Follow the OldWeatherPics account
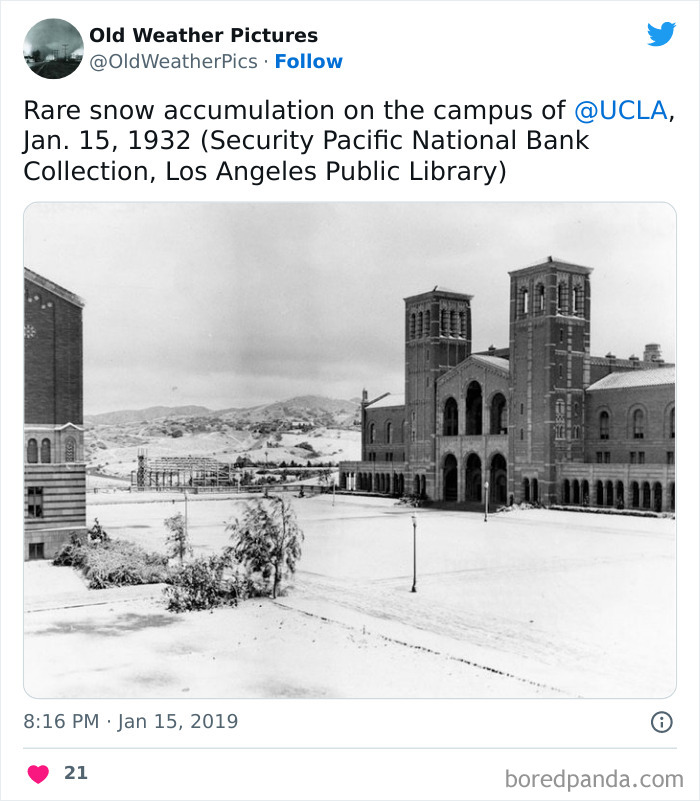The height and width of the screenshot is (801, 700). click(x=308, y=62)
